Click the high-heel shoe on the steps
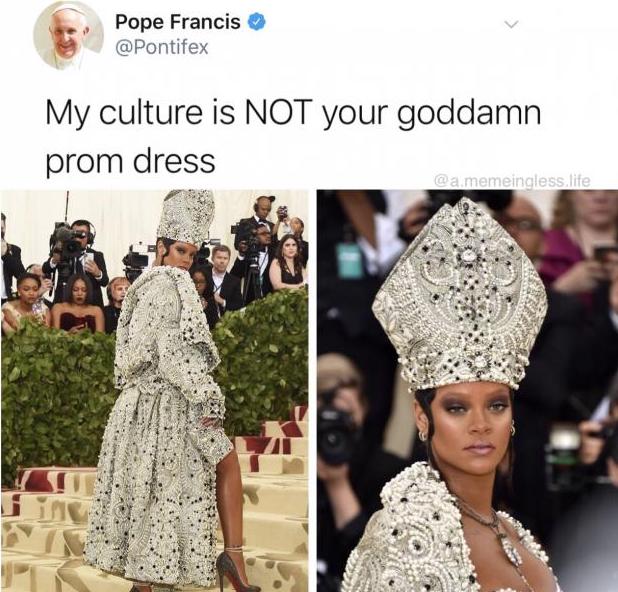 236,568
